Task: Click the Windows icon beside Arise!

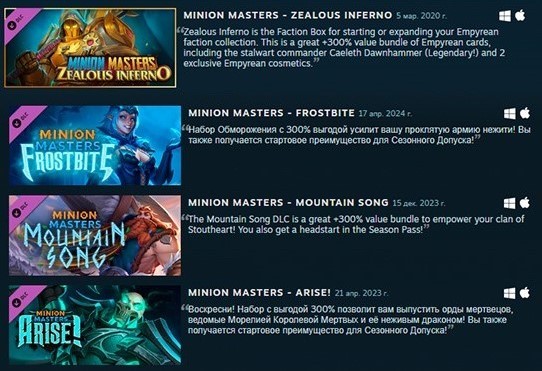Action: (x=510, y=293)
